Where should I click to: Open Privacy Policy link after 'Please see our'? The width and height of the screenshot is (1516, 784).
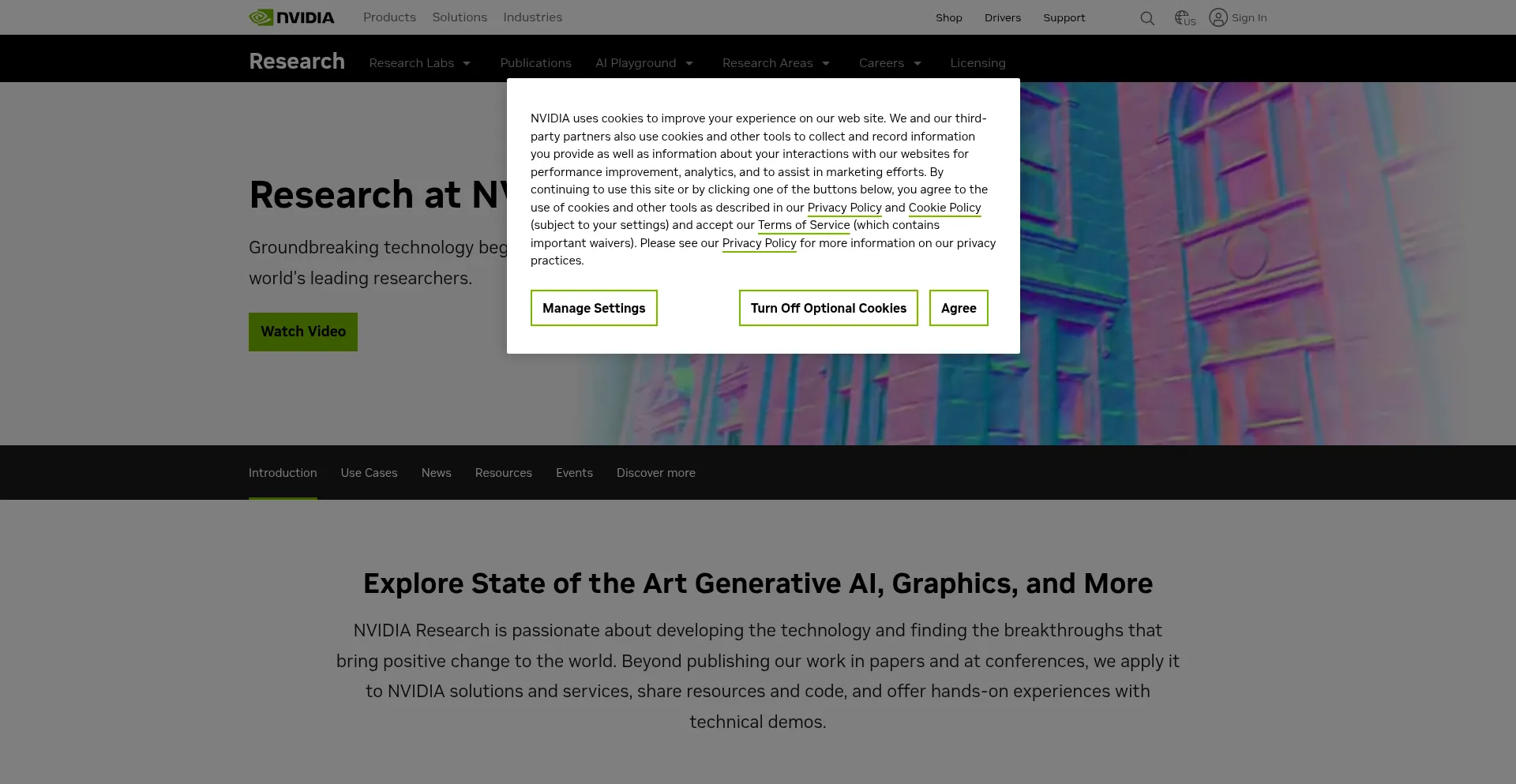[759, 243]
